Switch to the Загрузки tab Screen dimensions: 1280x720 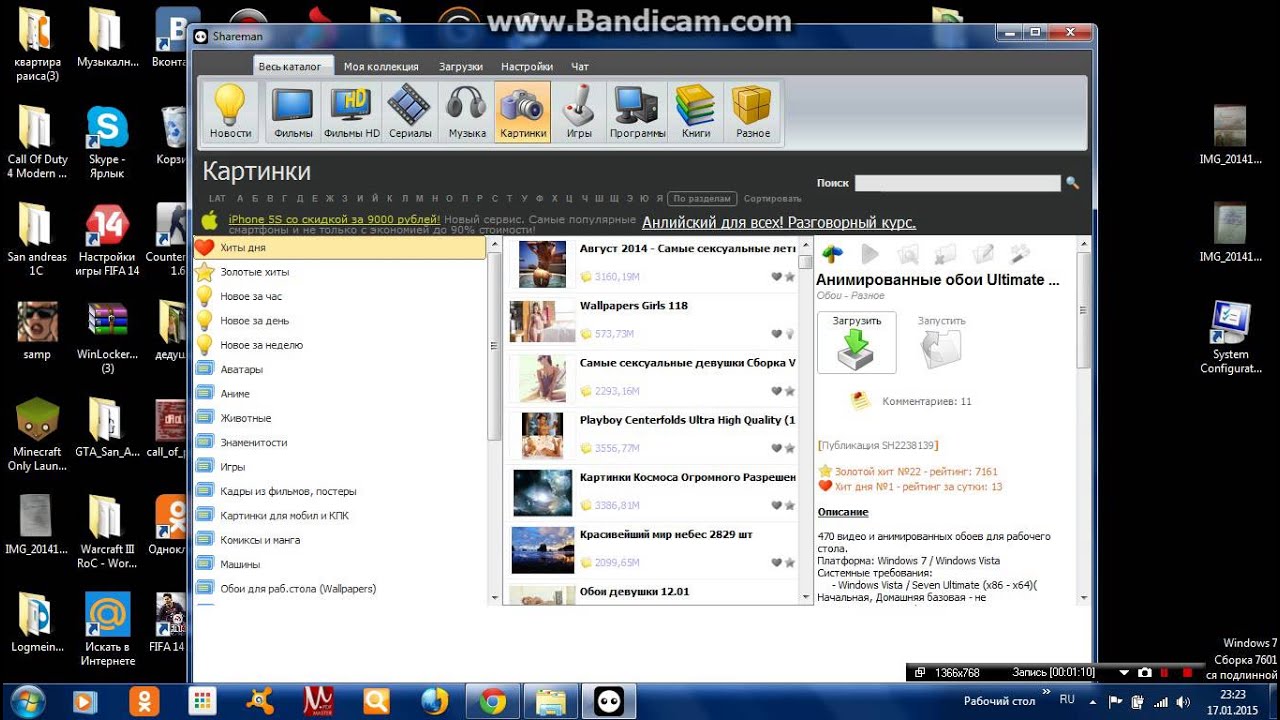(x=461, y=66)
